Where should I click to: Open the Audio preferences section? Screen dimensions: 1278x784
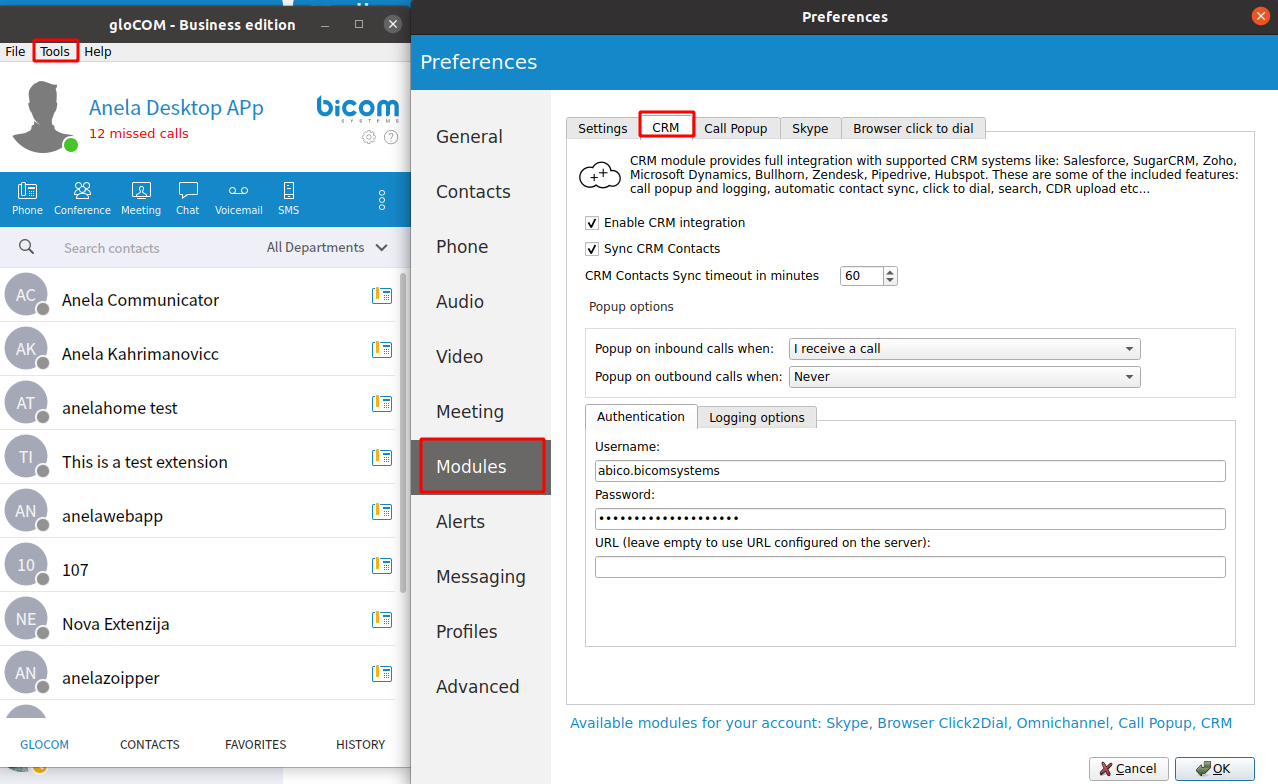coord(480,302)
